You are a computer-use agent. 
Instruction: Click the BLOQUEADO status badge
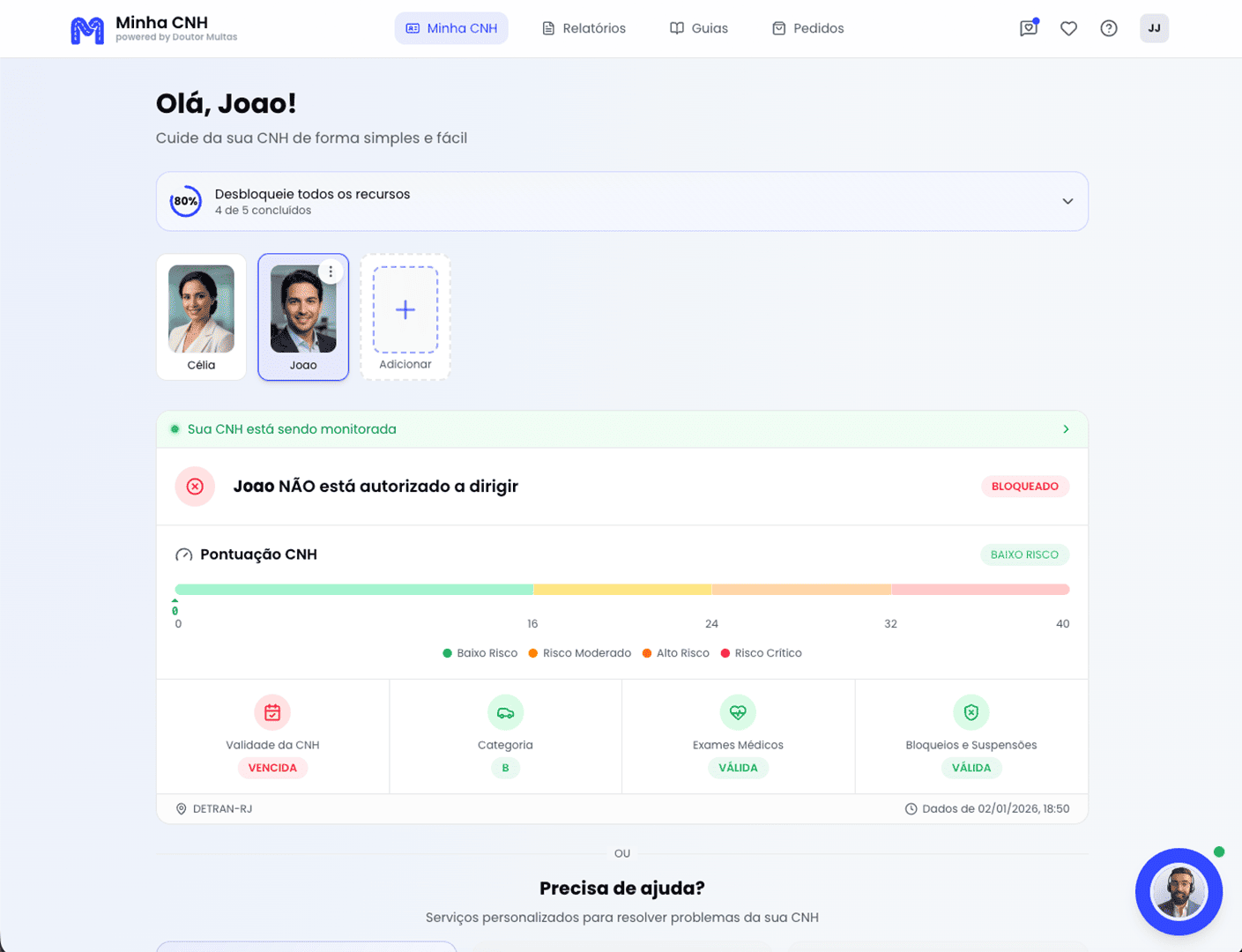click(1024, 487)
